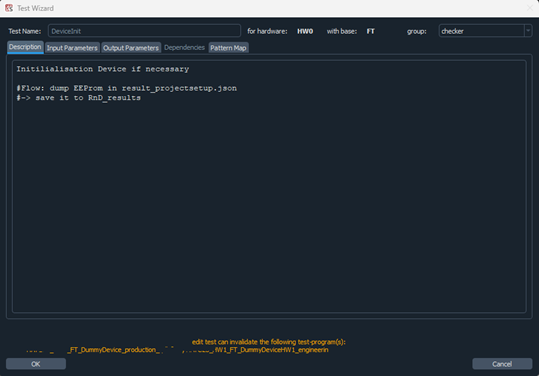Click inside the description text area
Image resolution: width=539 pixels, height=376 pixels.
(269, 186)
